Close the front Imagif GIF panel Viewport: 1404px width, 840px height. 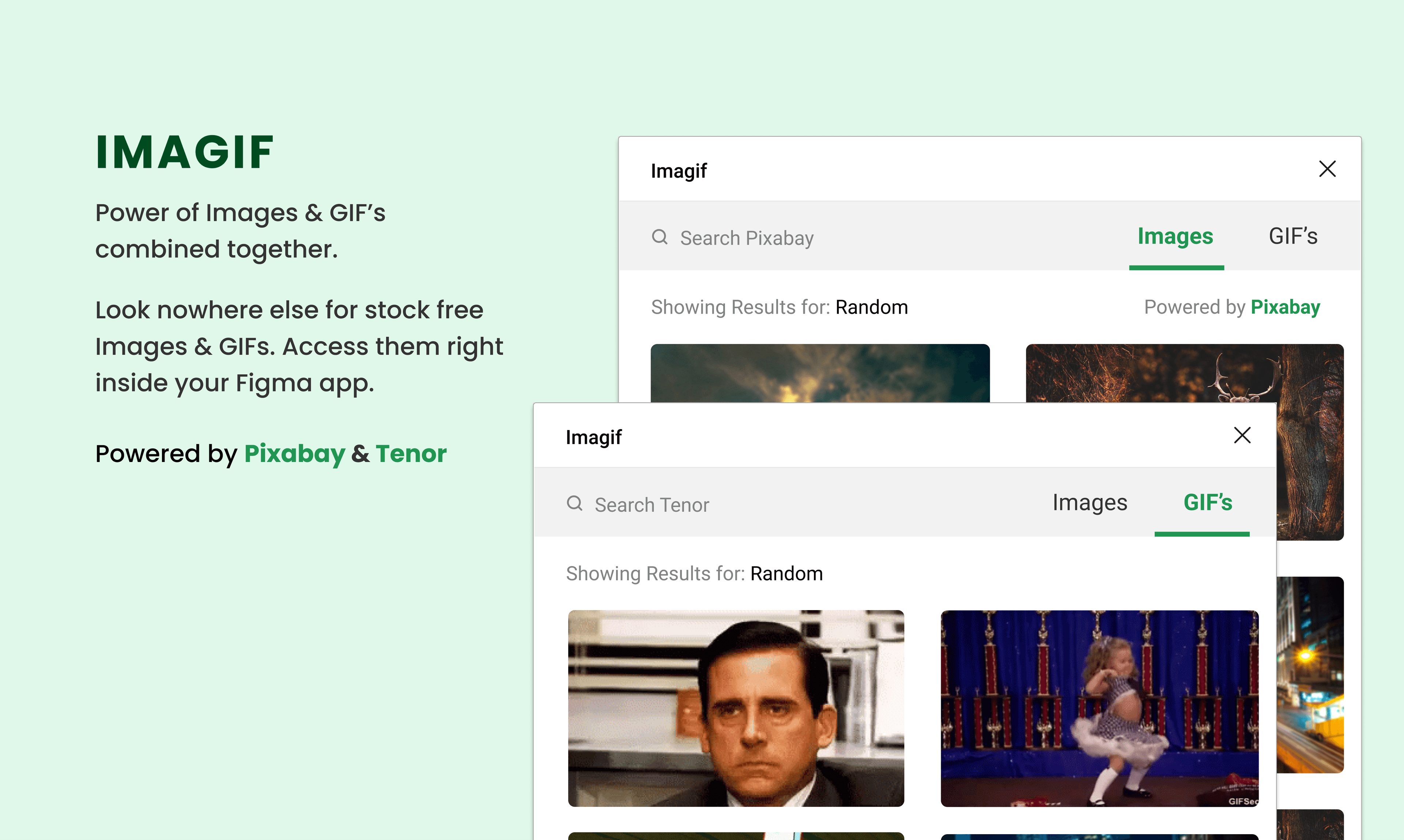coord(1242,435)
